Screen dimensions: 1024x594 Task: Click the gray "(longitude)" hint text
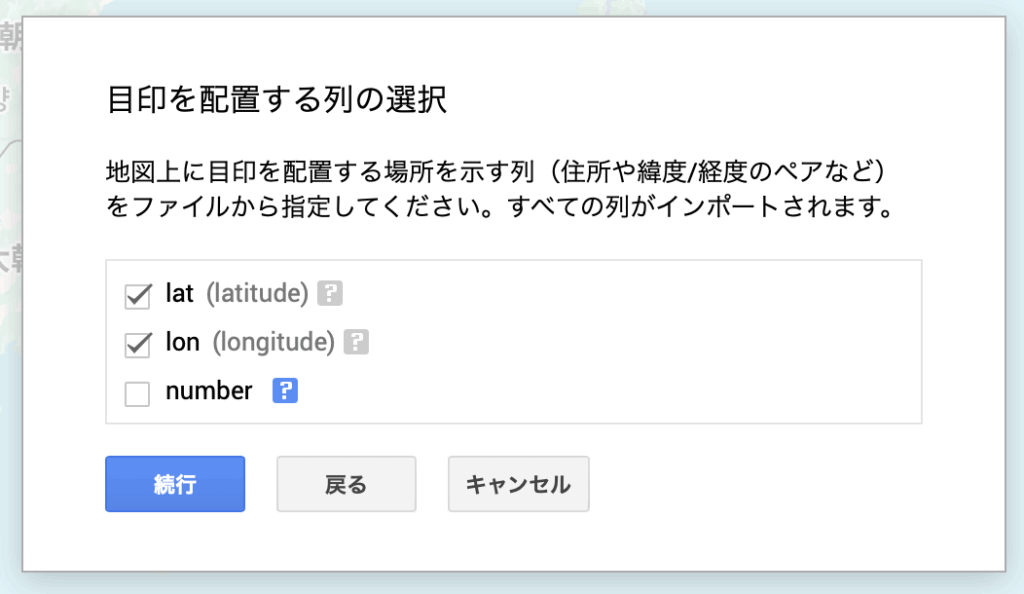[x=272, y=342]
